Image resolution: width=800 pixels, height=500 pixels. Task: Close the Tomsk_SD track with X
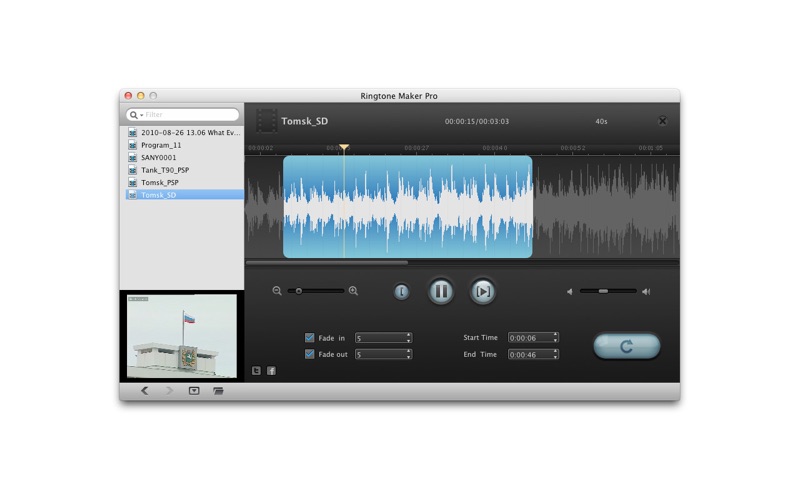pos(662,120)
